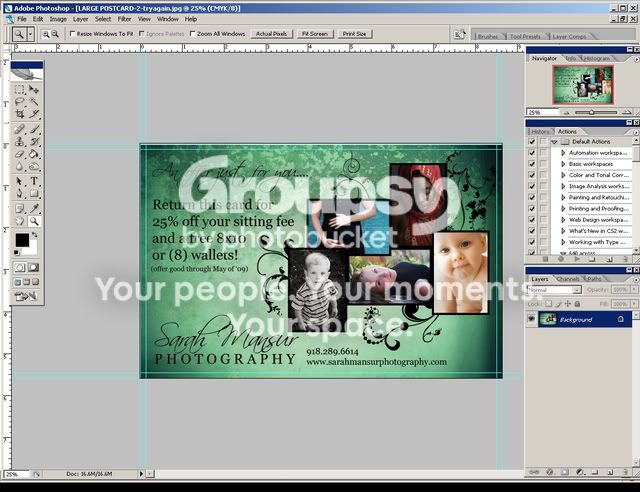Click the foreground color swatch
Viewport: 640px width, 492px height.
22,240
